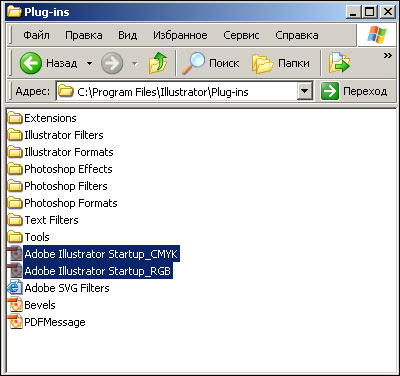Select the 'Extensions' folder name
Image resolution: width=400 pixels, height=376 pixels.
(50, 118)
